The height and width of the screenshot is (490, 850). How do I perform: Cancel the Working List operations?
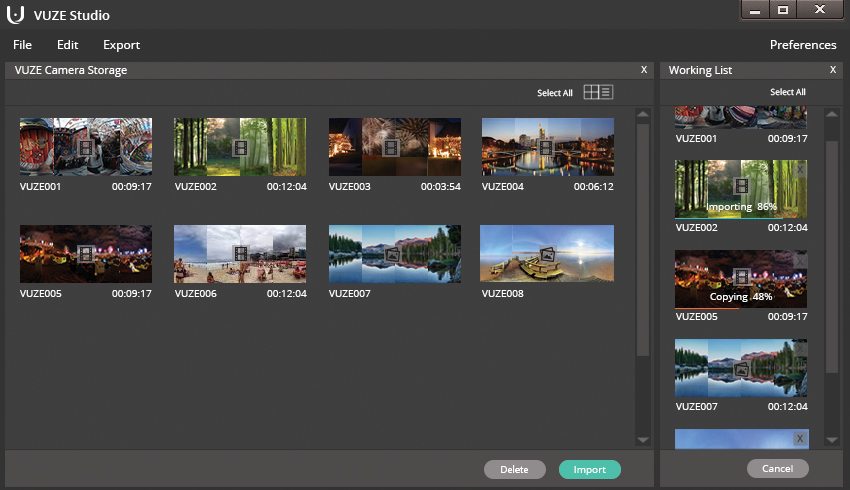777,469
